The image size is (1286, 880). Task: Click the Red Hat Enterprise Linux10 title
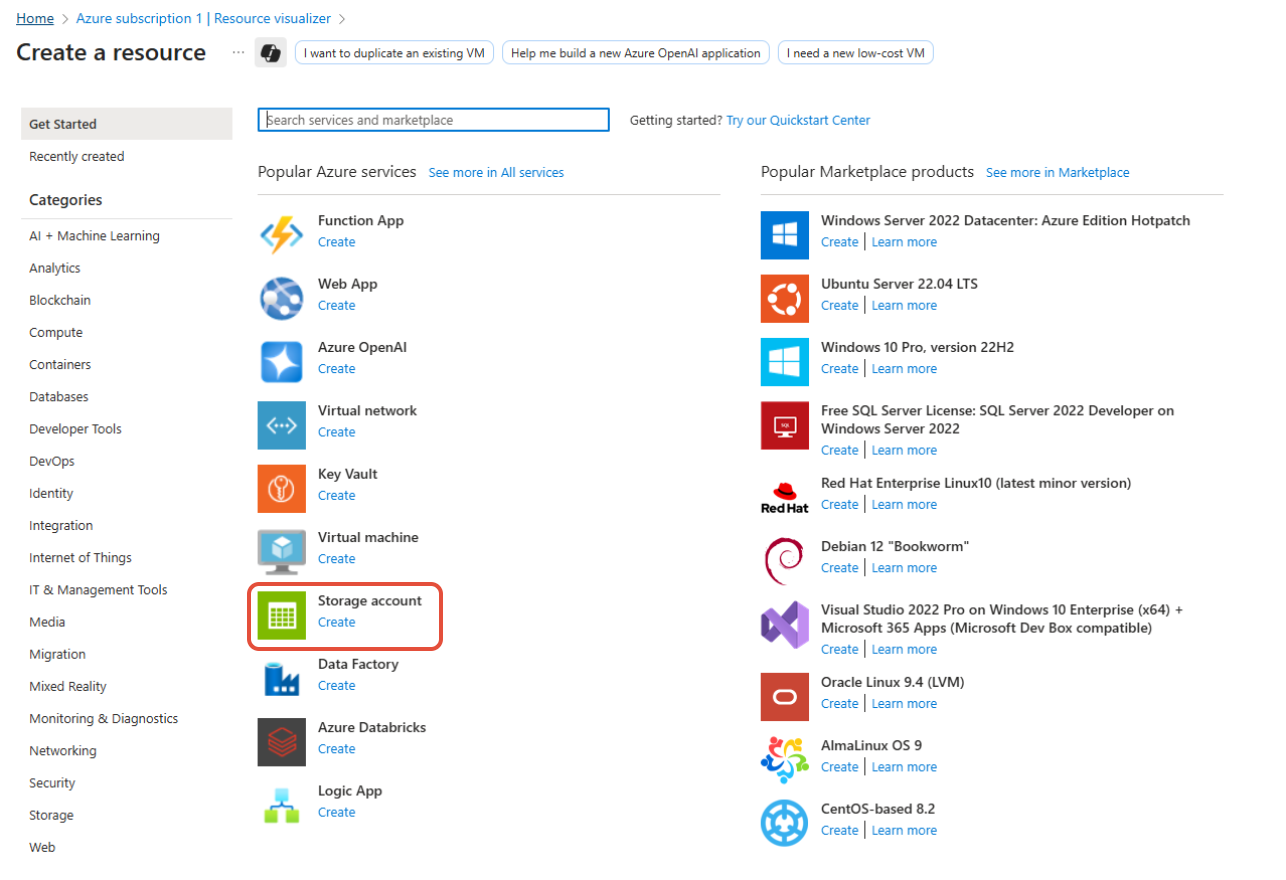[976, 483]
